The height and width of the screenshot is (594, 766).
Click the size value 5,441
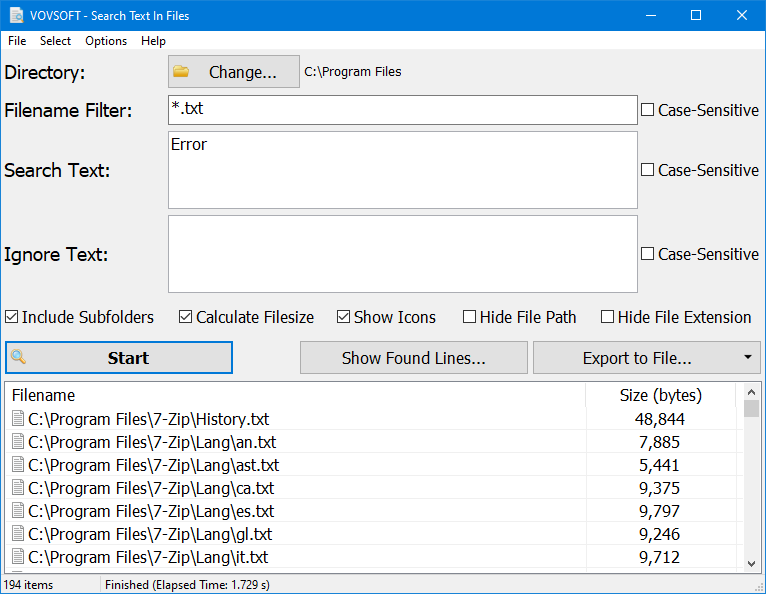point(660,465)
